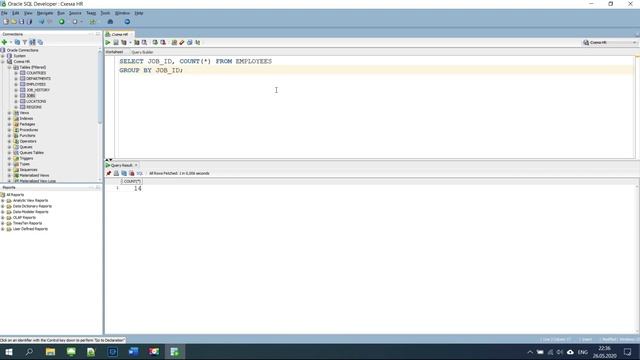Select the JOB_HISTORY table

[38, 90]
